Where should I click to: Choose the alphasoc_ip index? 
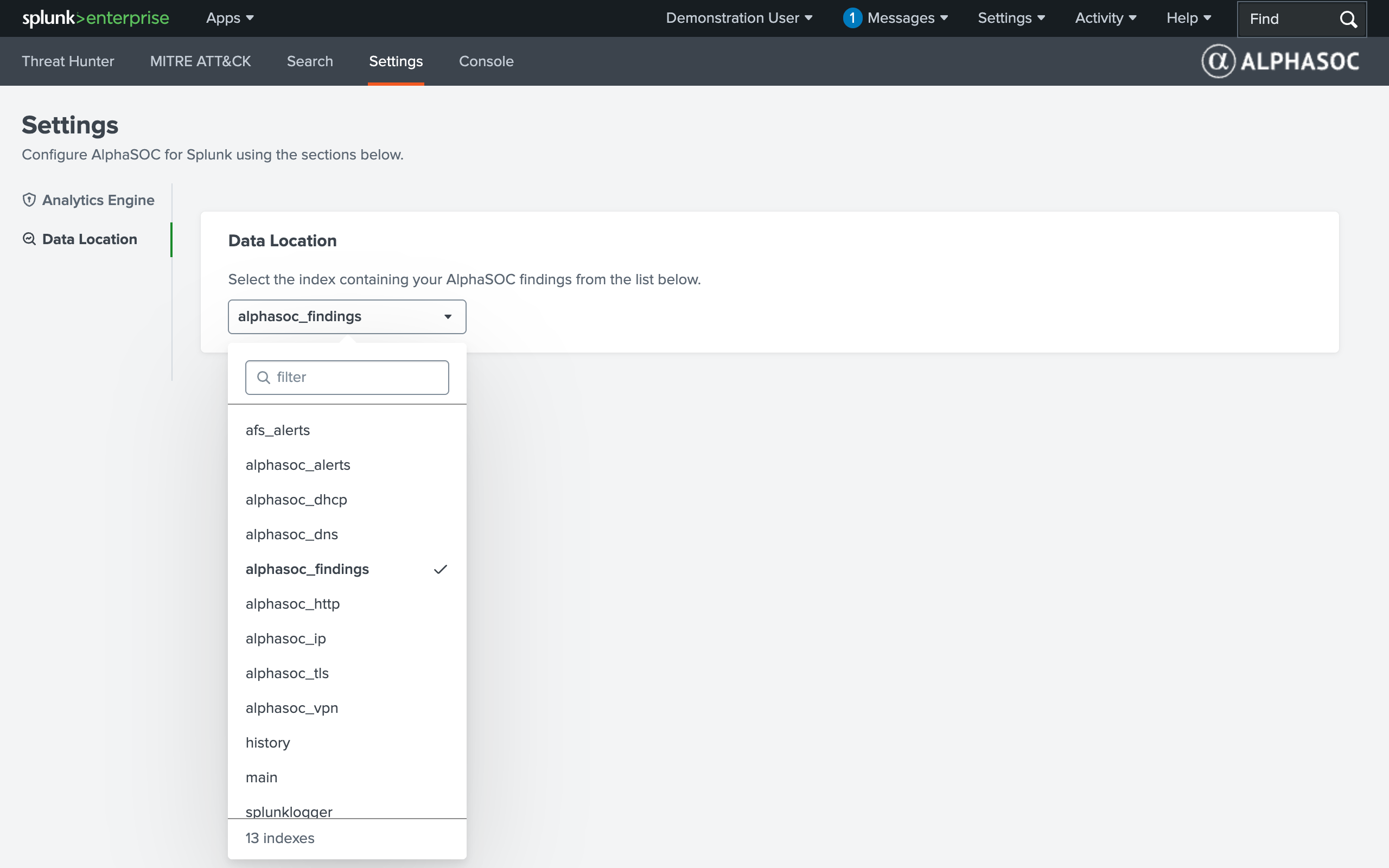tap(347, 639)
